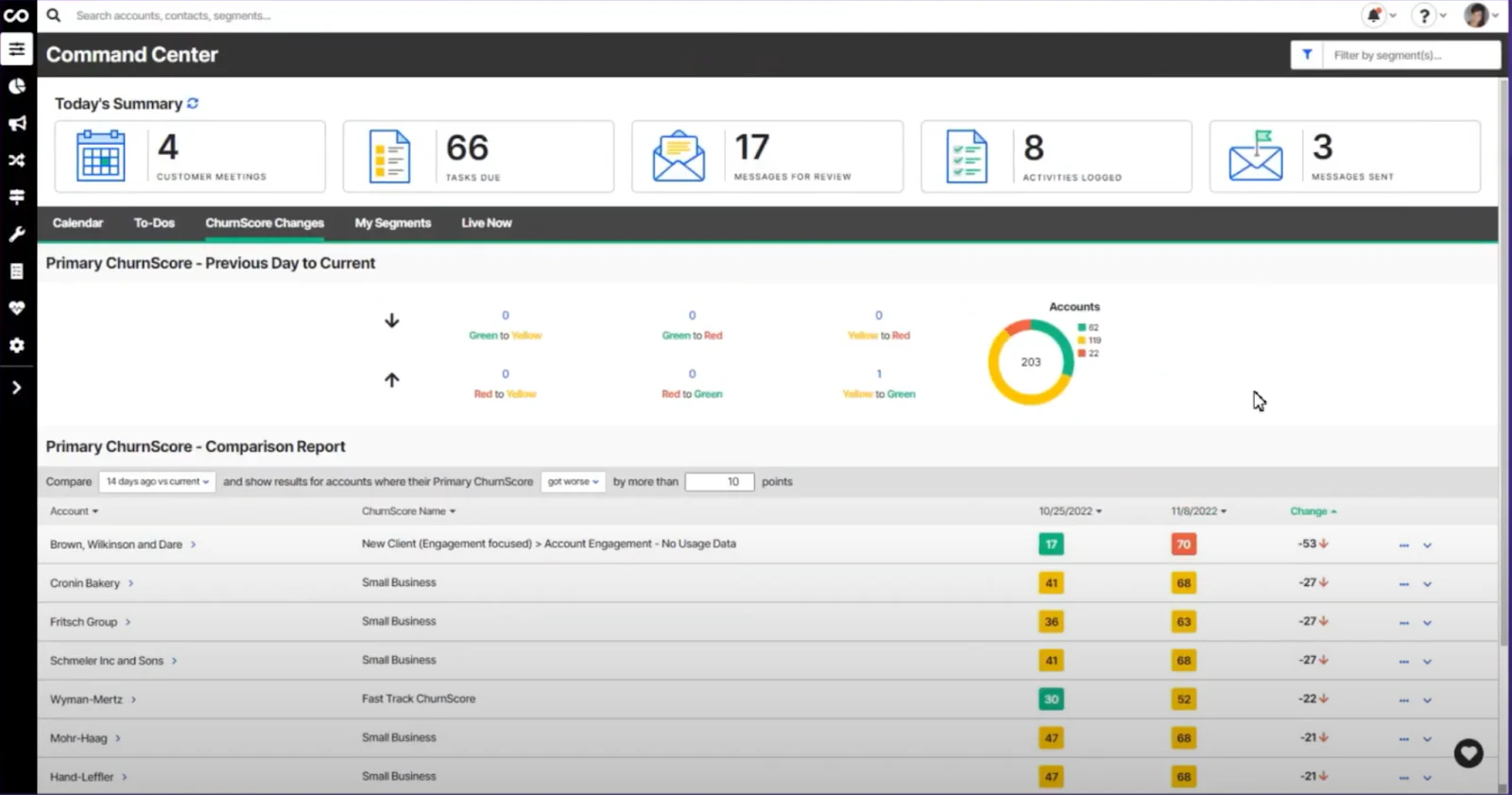
Task: Sort by 10/25/2022 column
Action: (x=1070, y=511)
